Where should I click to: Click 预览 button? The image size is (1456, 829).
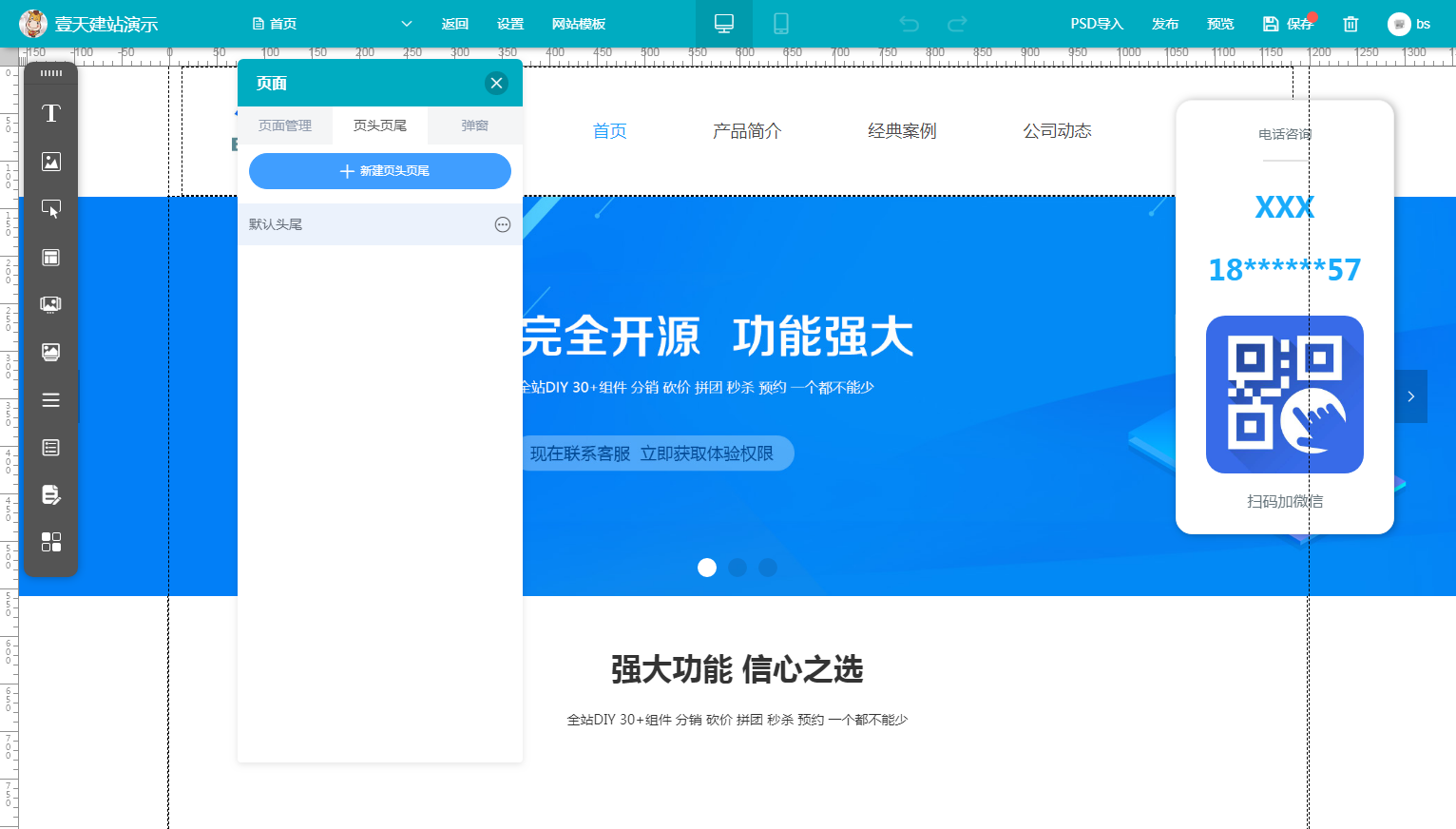point(1220,24)
